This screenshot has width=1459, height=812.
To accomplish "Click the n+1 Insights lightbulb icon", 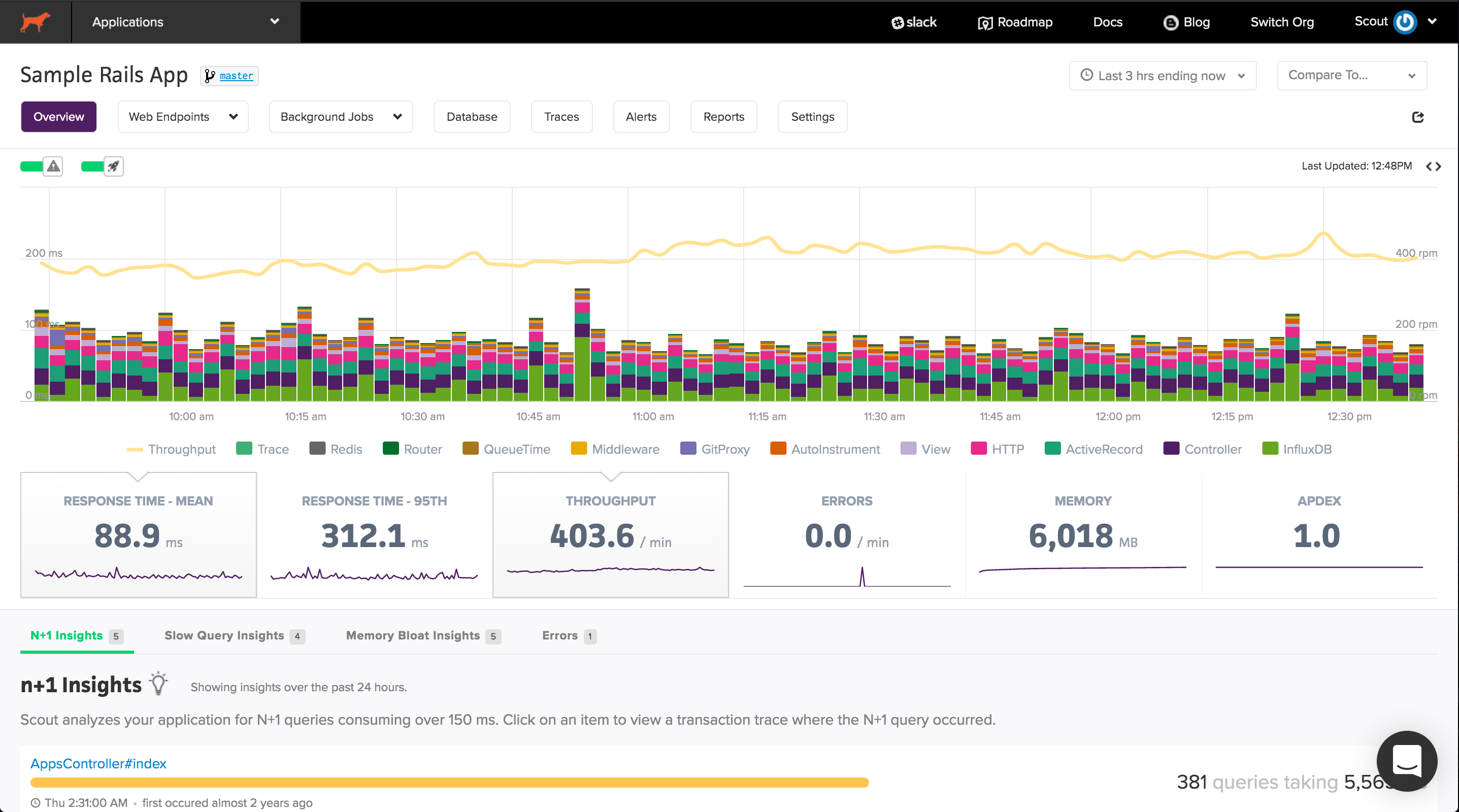I will pyautogui.click(x=158, y=684).
